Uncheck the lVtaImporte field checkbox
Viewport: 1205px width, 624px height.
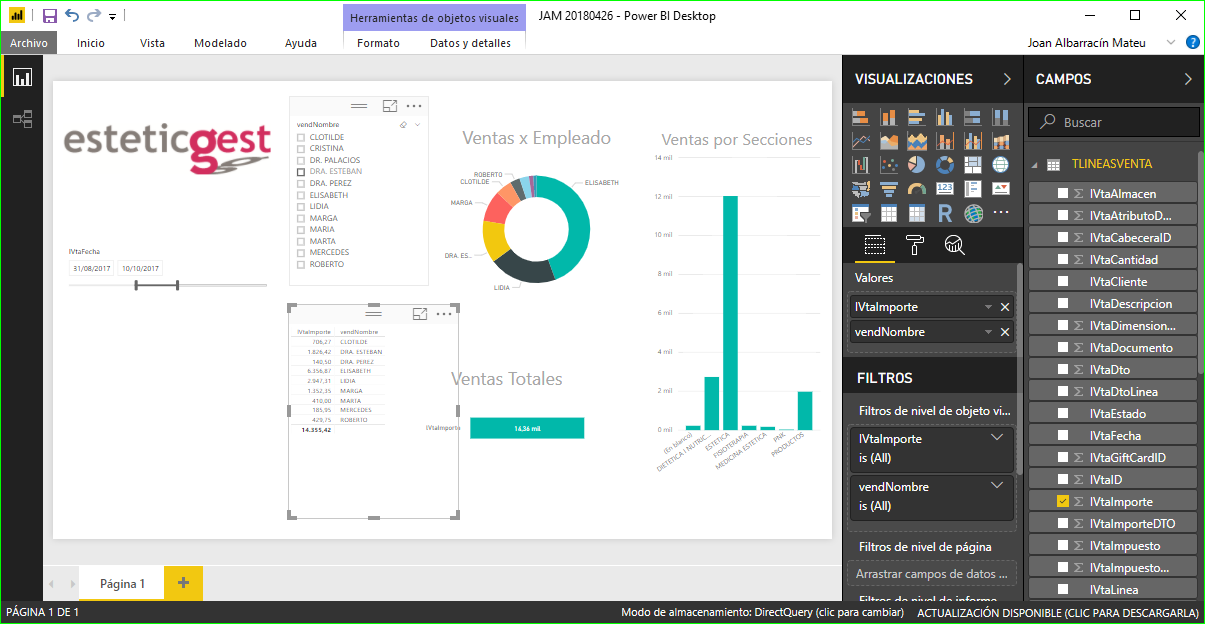tap(1063, 502)
